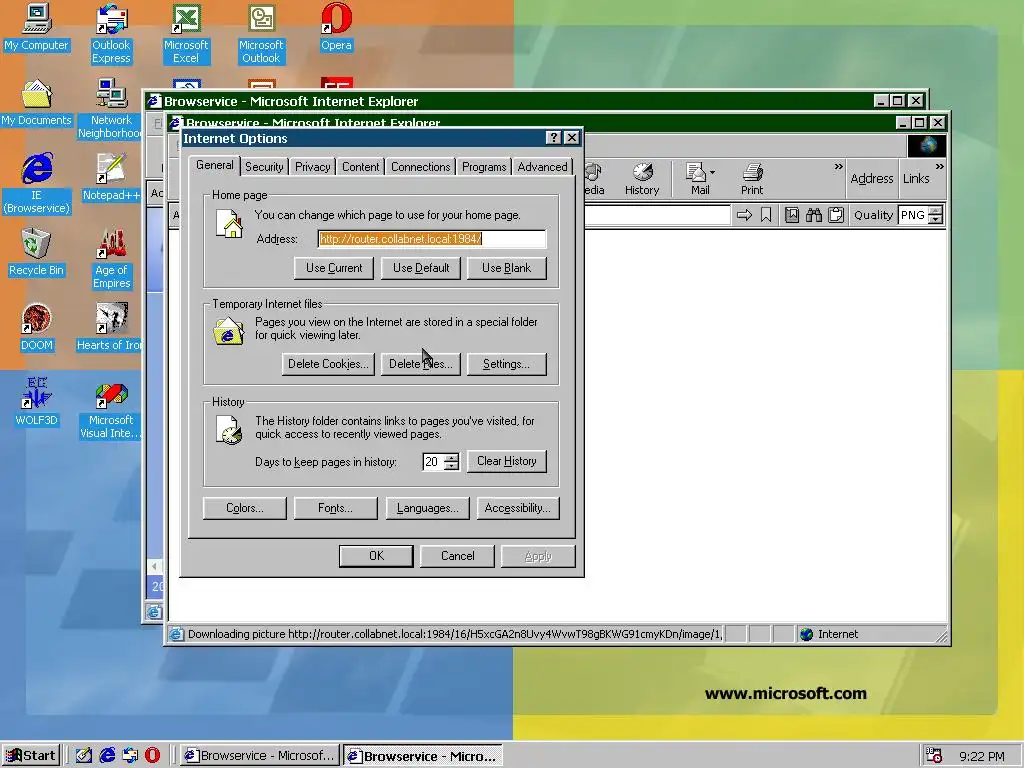
Task: Select Opera desktop shortcut
Action: click(x=336, y=27)
